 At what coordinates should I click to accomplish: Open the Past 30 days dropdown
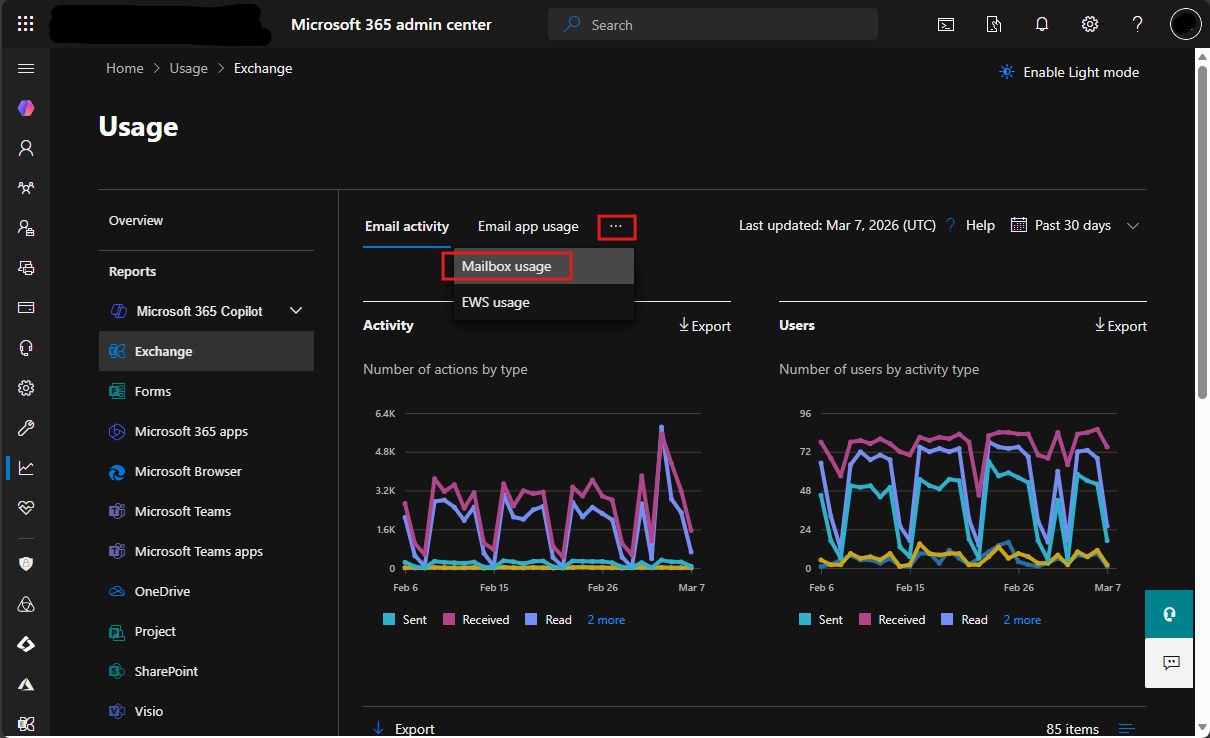coord(1075,225)
